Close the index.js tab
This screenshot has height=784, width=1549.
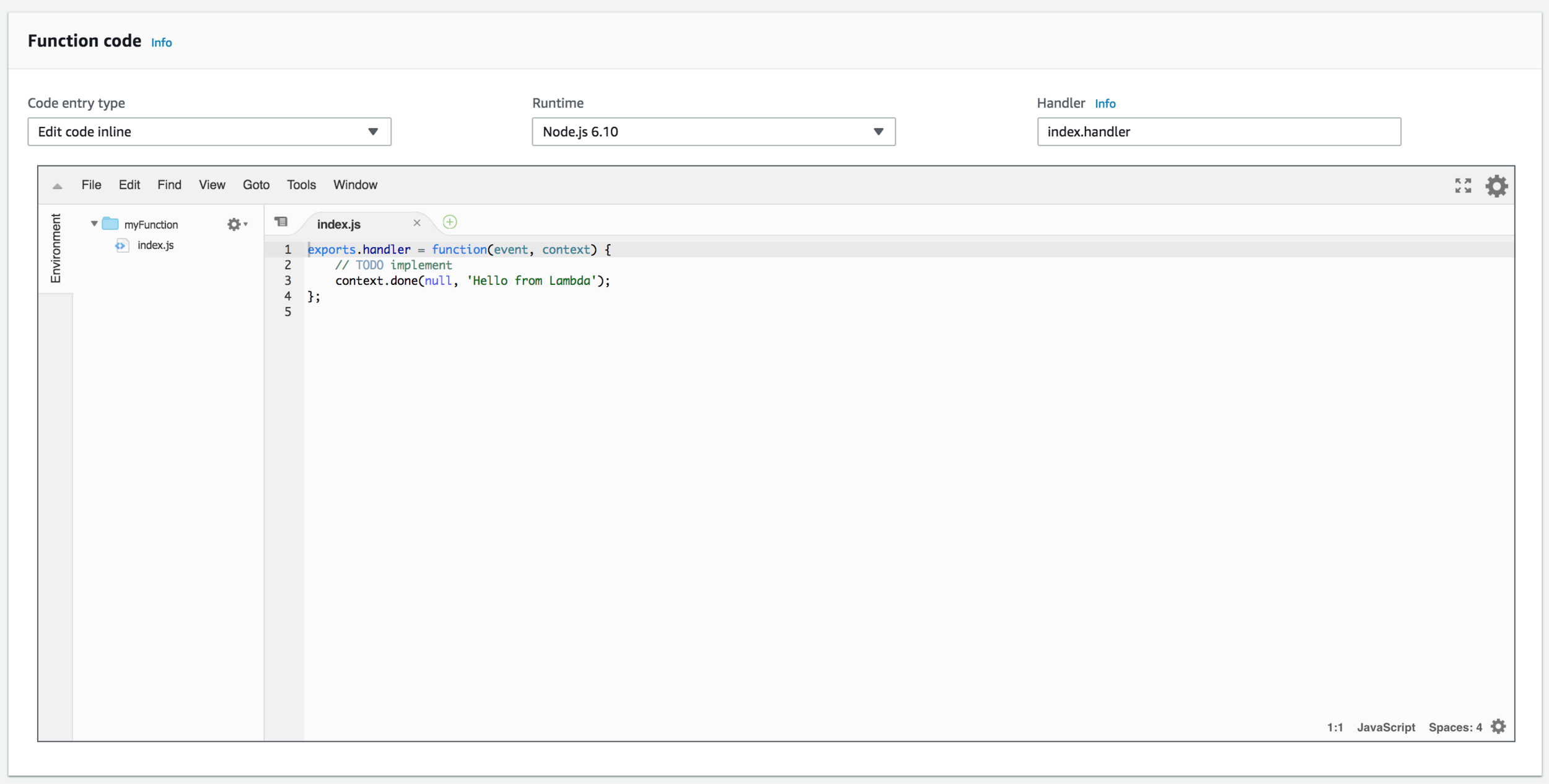pos(417,223)
